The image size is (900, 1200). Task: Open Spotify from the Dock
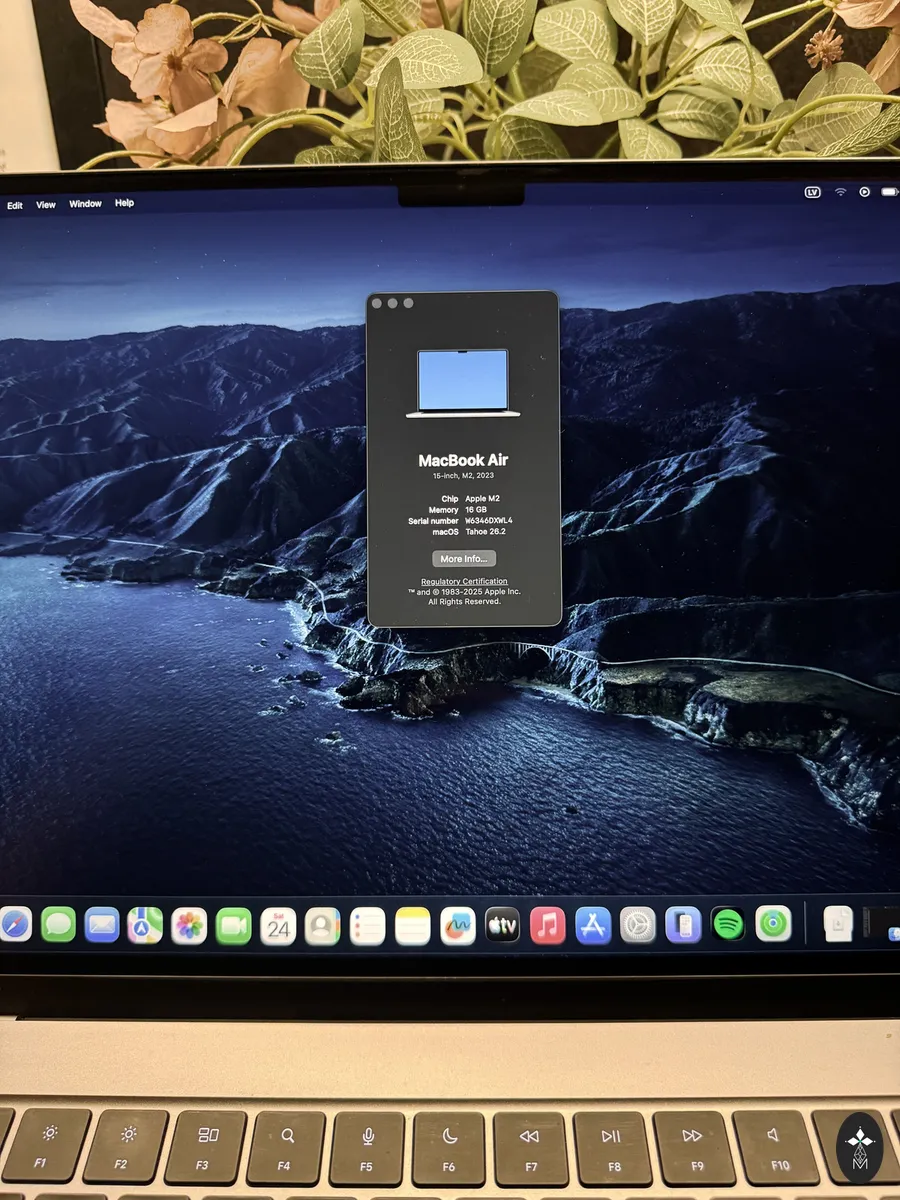coord(728,924)
